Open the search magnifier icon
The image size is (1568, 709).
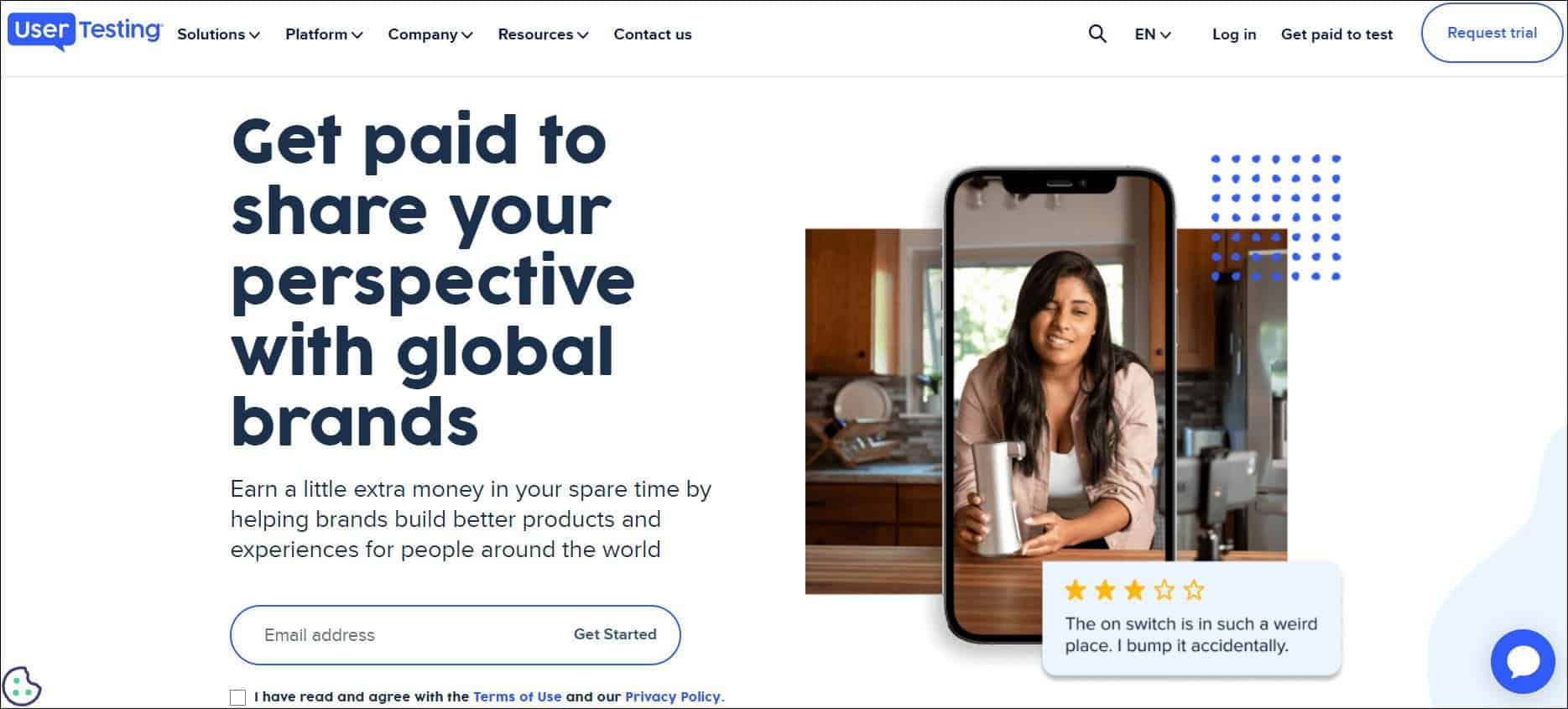click(1097, 34)
